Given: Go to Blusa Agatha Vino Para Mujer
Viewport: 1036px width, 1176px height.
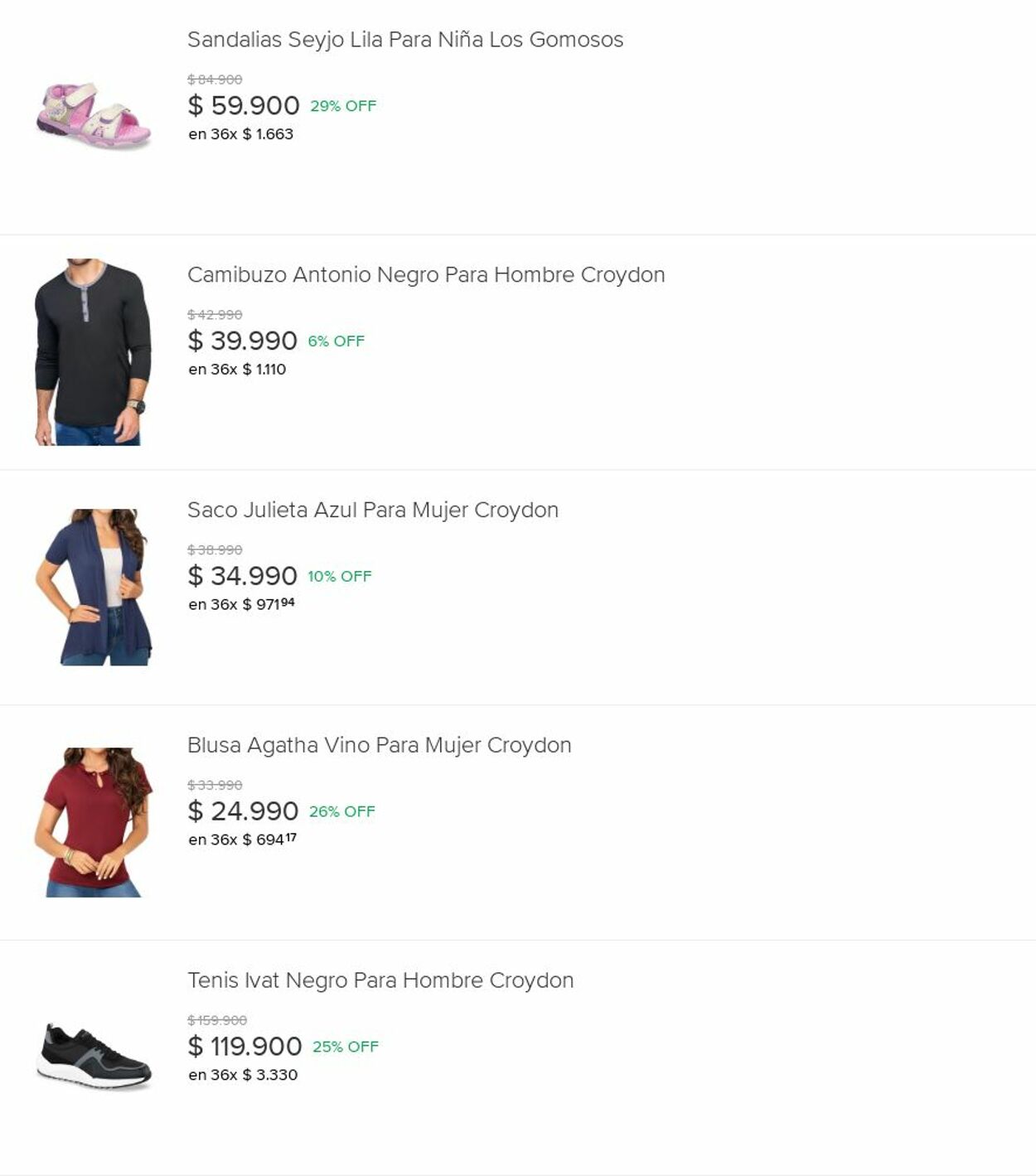Looking at the screenshot, I should (x=379, y=746).
